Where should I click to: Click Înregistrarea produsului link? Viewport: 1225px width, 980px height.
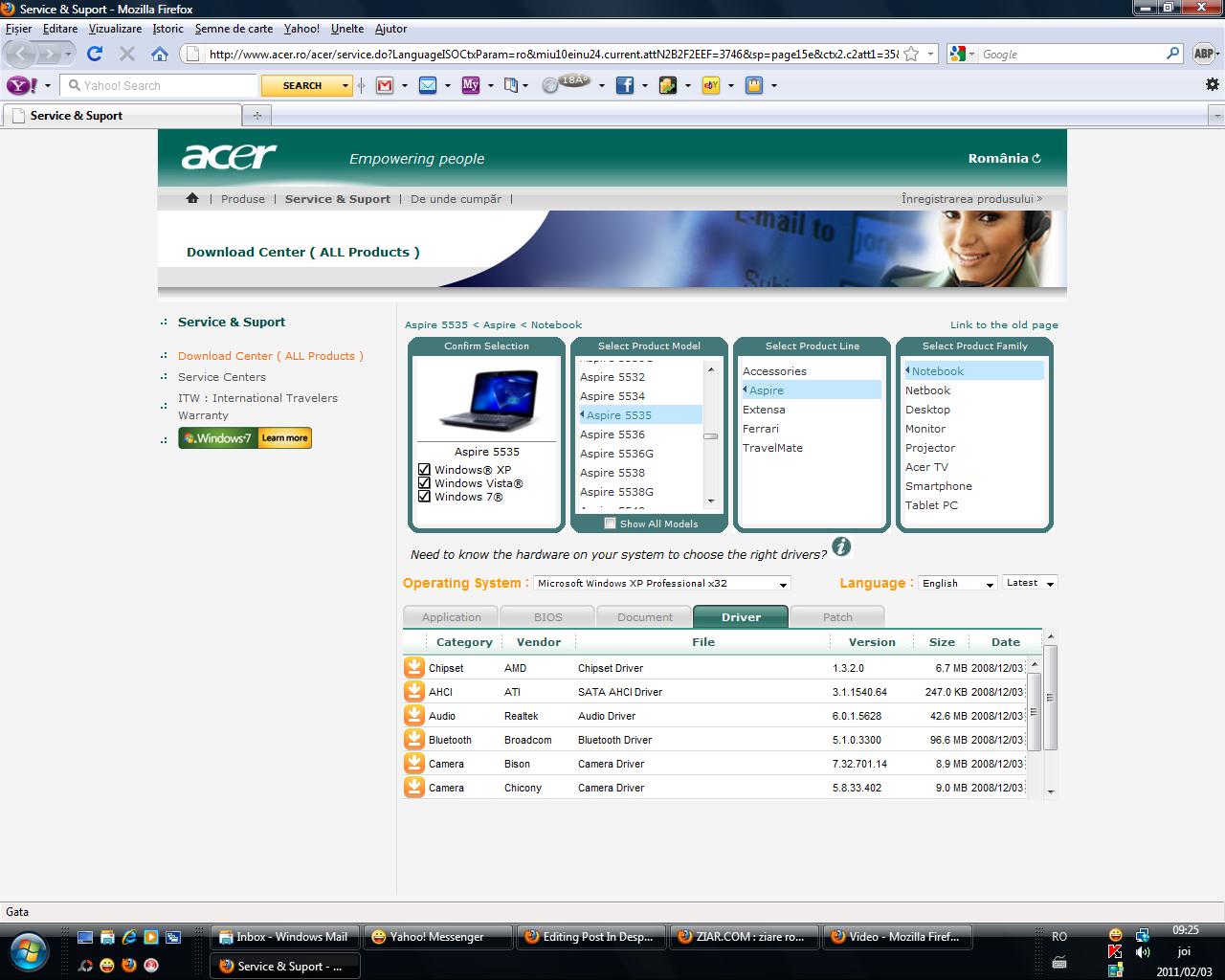coord(970,198)
